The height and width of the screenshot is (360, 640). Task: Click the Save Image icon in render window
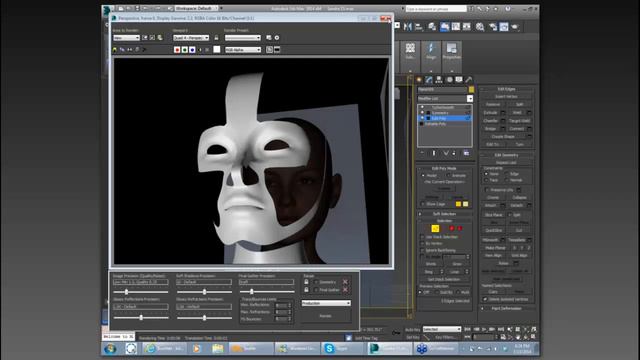115,49
